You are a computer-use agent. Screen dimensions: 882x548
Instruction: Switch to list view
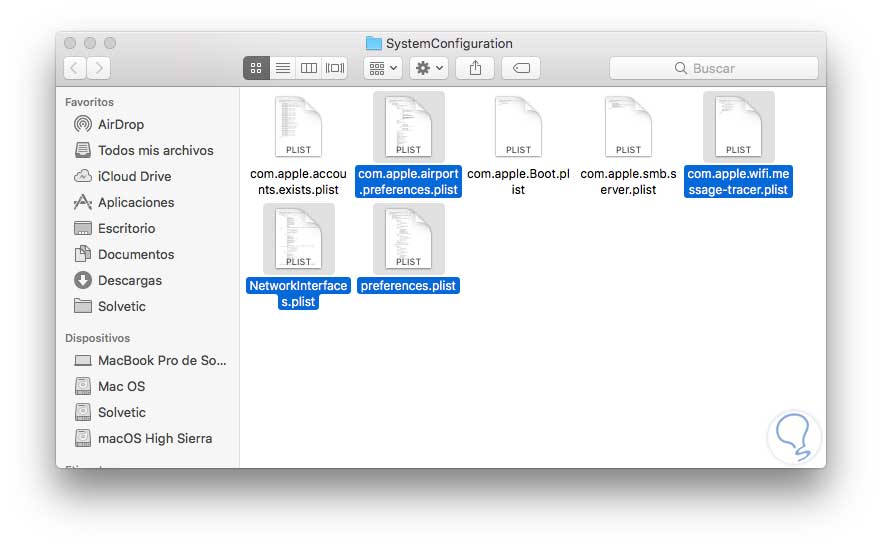(x=282, y=68)
